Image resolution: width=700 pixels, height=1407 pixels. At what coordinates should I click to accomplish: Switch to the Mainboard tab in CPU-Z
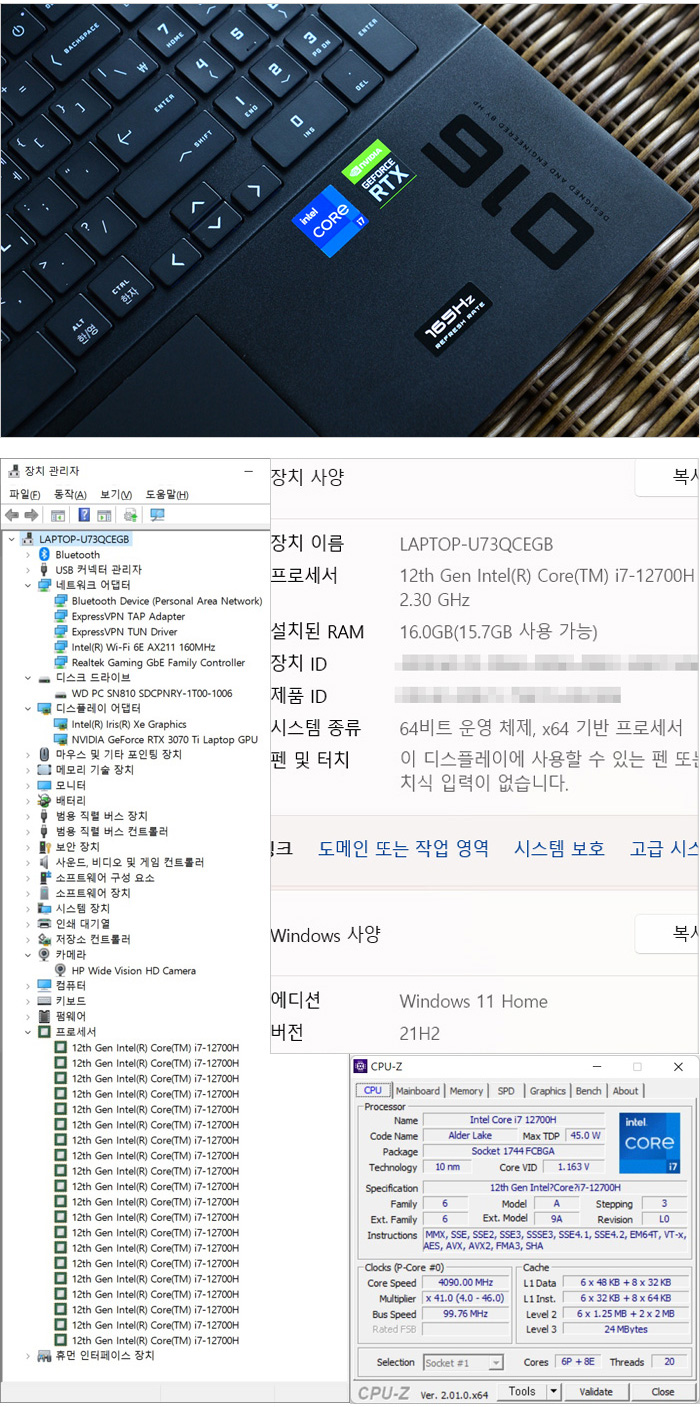[x=417, y=1091]
